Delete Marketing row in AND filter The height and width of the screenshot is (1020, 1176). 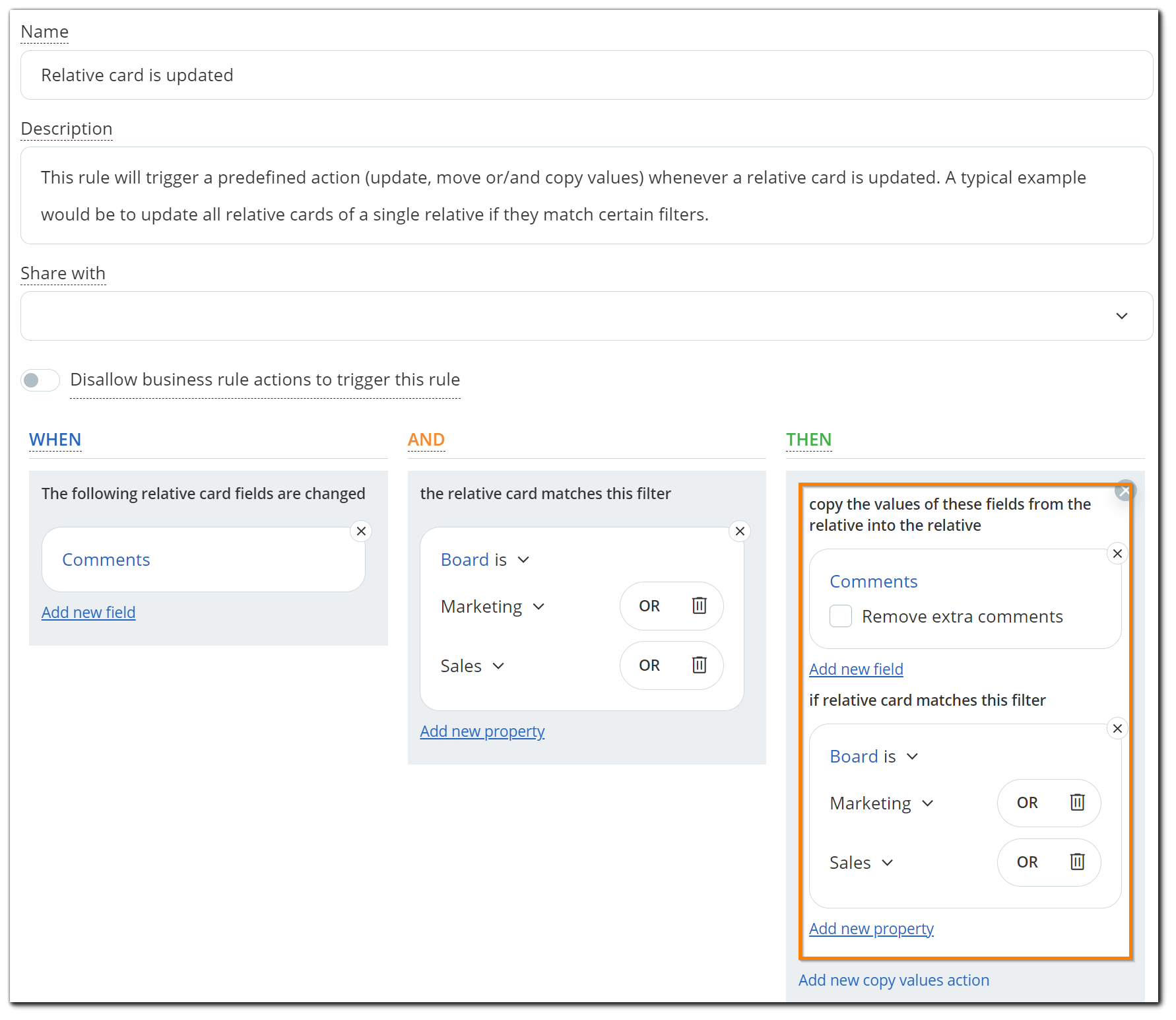pyautogui.click(x=699, y=605)
